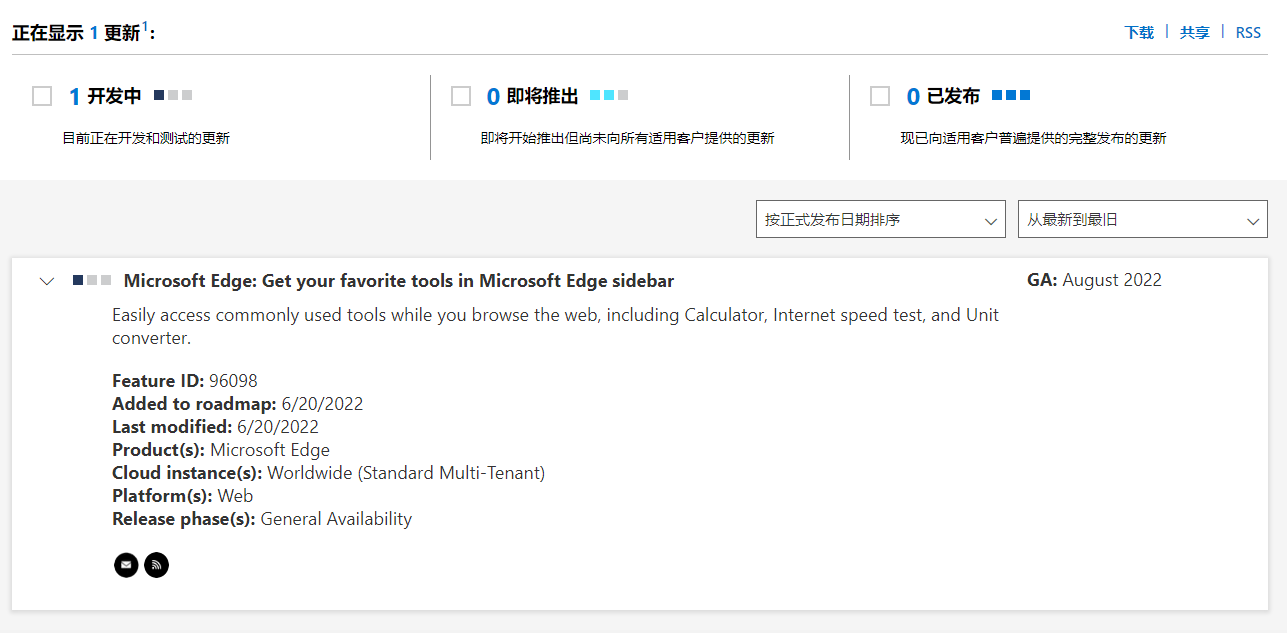Click the 即将推出 label
This screenshot has height=633, width=1287.
point(542,96)
